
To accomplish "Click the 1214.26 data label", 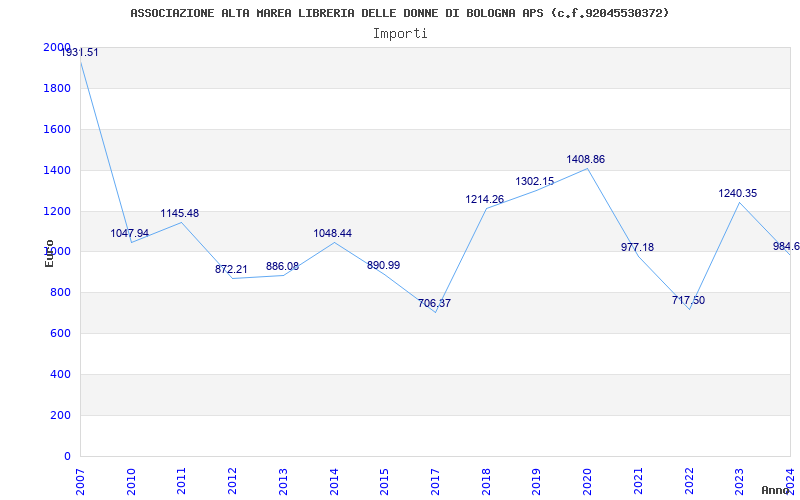I will 484,199.
